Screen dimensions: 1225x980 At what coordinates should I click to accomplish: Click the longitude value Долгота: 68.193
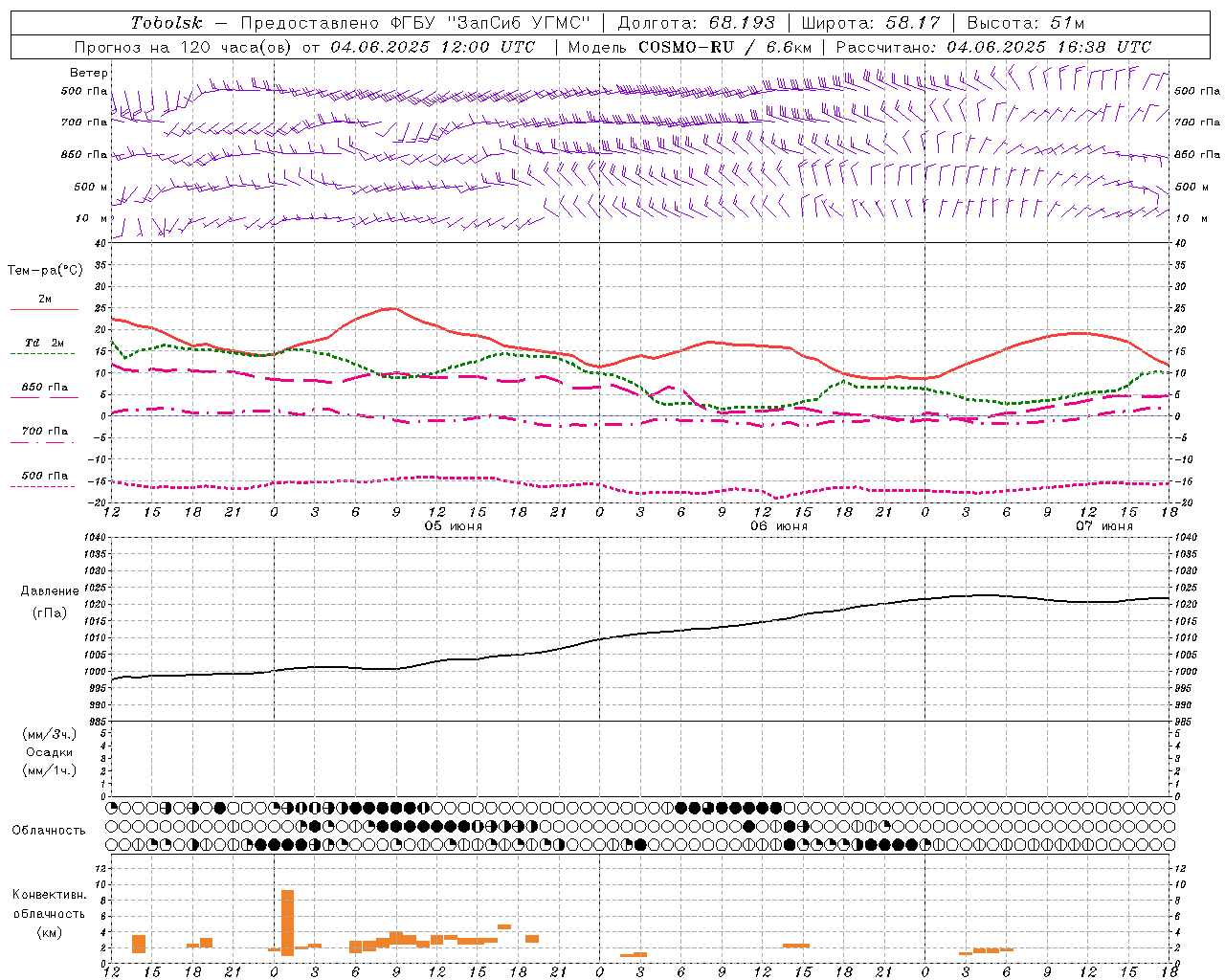click(696, 23)
